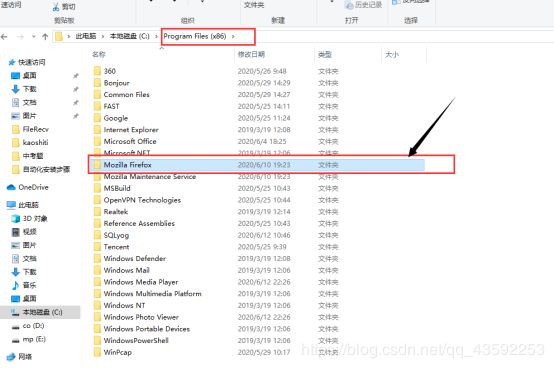
Task: Open the recent locations dropdown arrow
Action: coord(34,36)
